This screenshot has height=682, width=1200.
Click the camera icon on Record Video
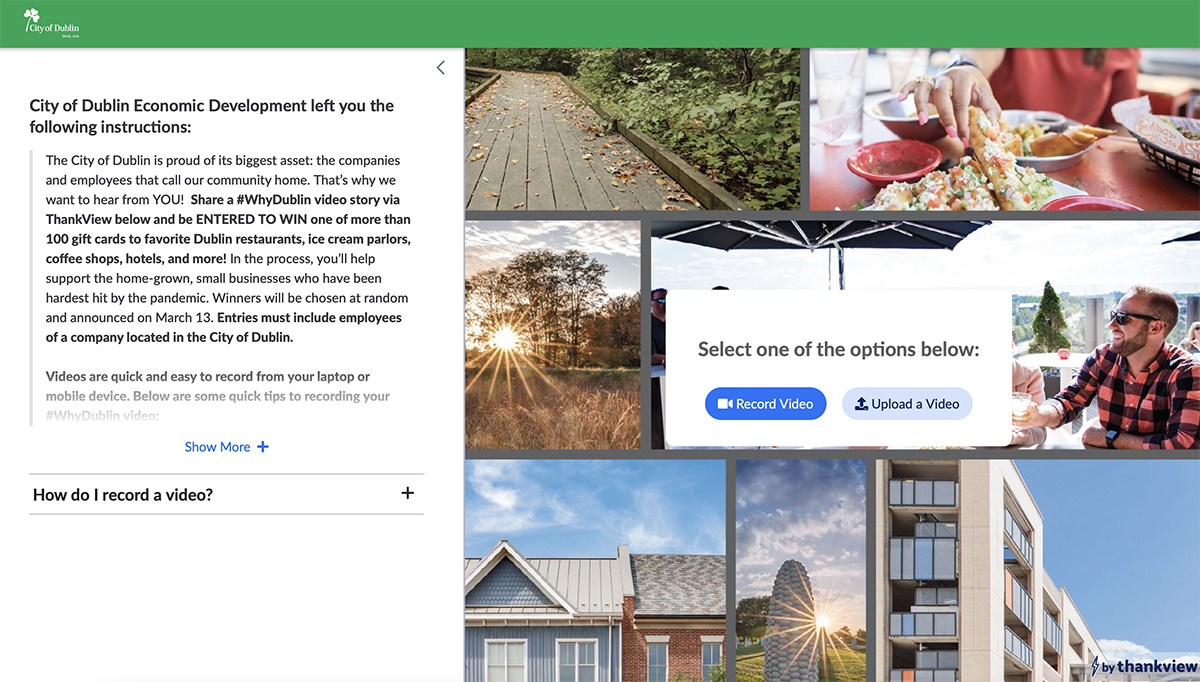(x=726, y=404)
